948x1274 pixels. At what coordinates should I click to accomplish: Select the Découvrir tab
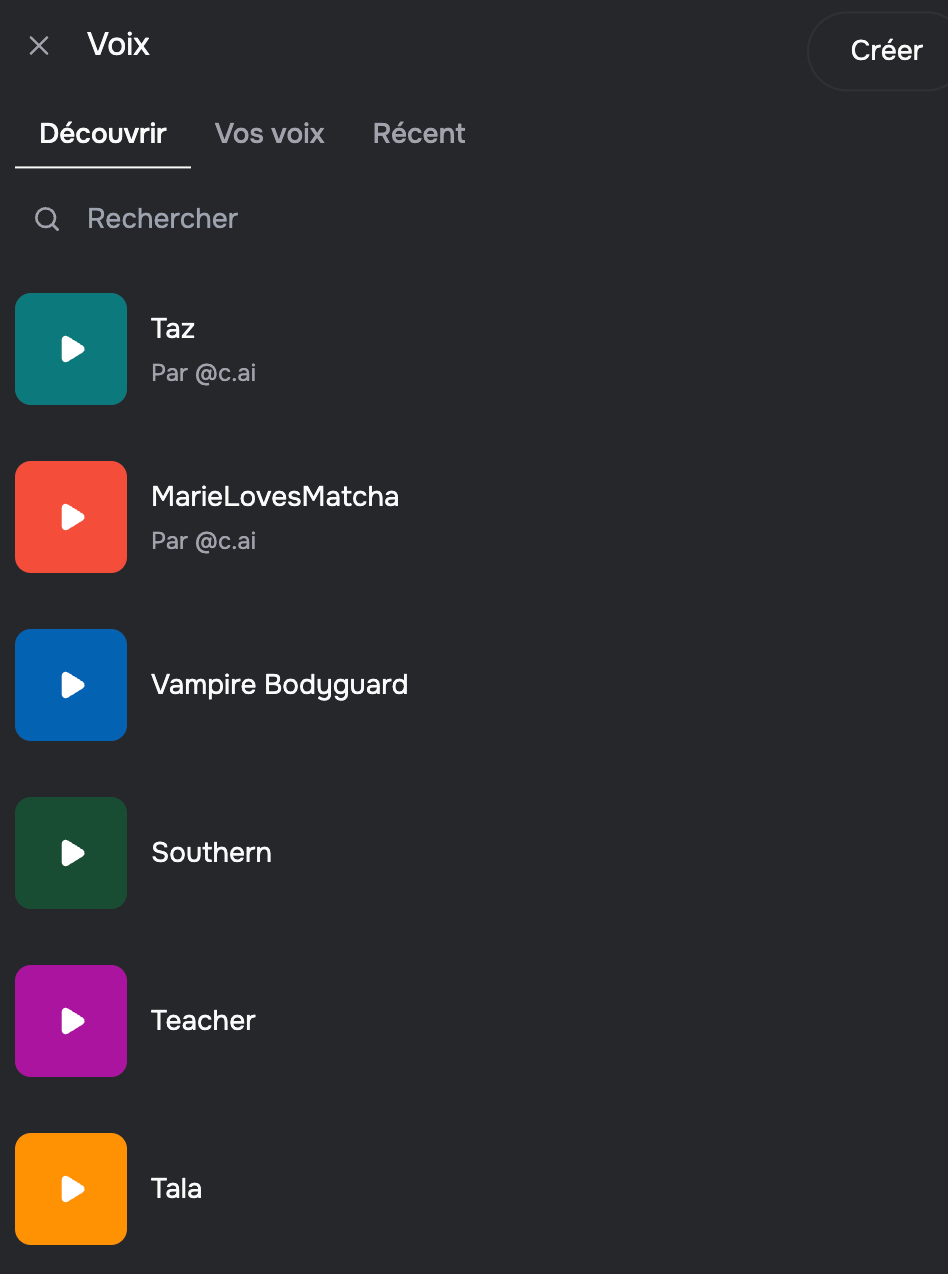(103, 134)
